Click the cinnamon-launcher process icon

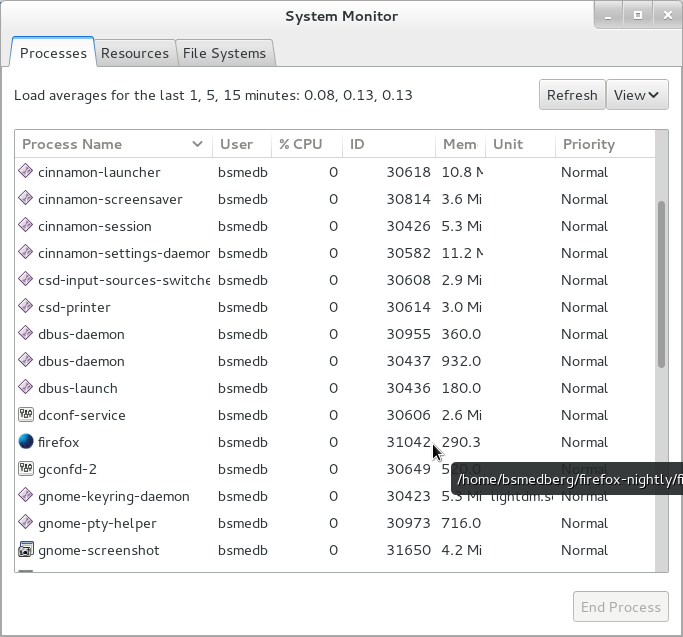pos(26,171)
